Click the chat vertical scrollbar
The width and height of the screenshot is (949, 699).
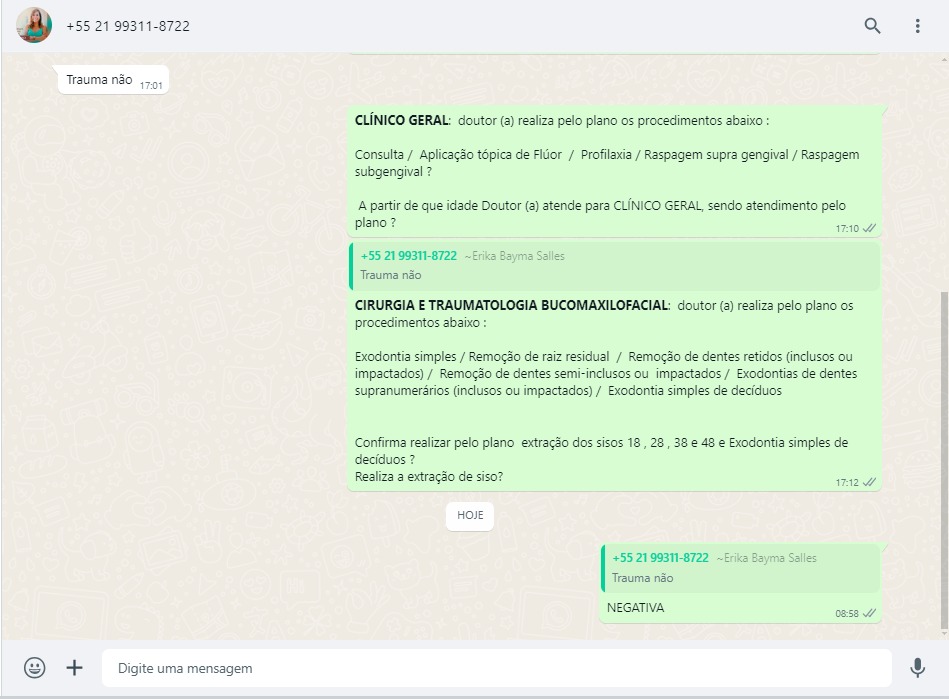[x=945, y=460]
